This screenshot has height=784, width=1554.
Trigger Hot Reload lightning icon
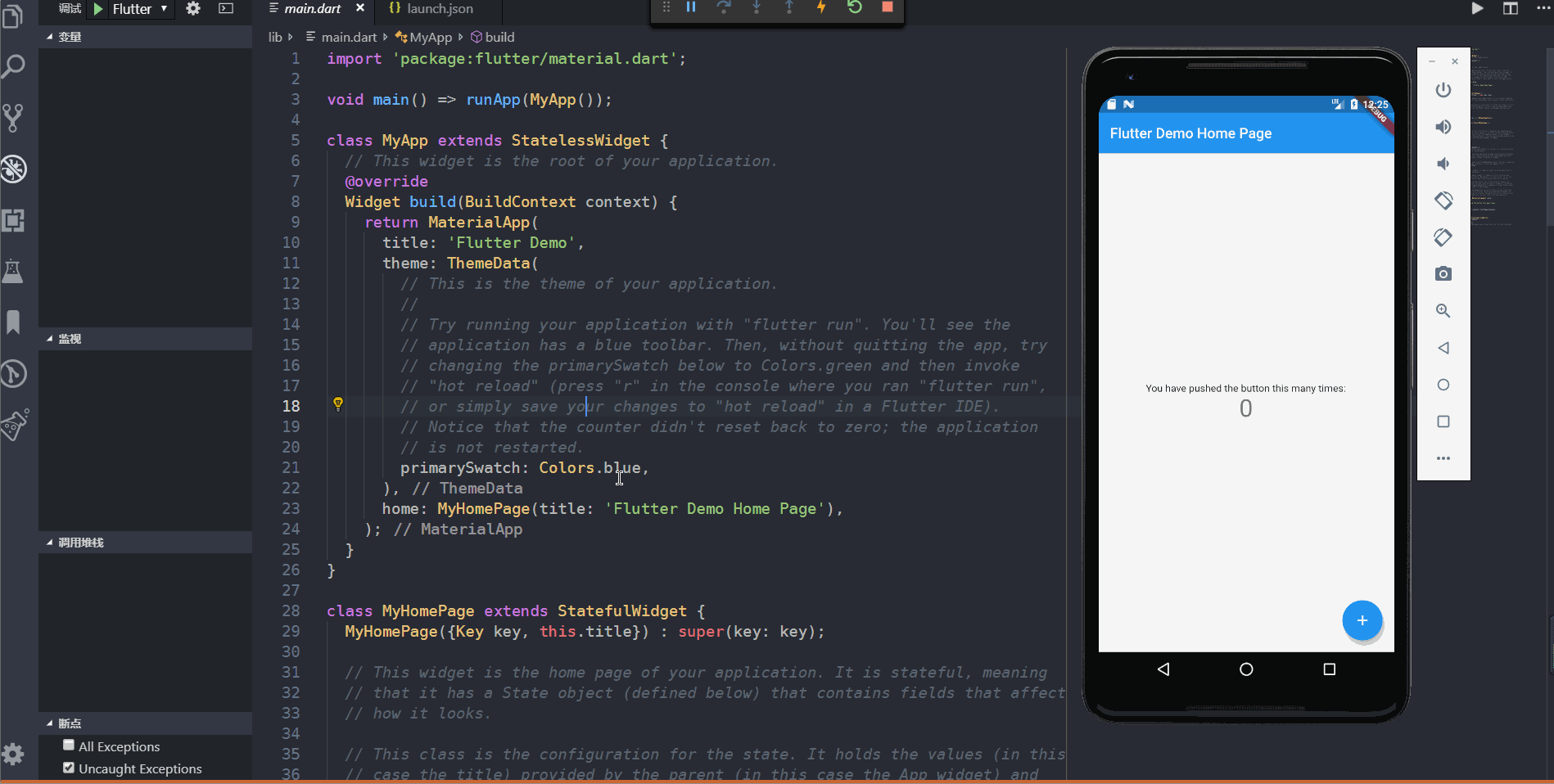821,7
